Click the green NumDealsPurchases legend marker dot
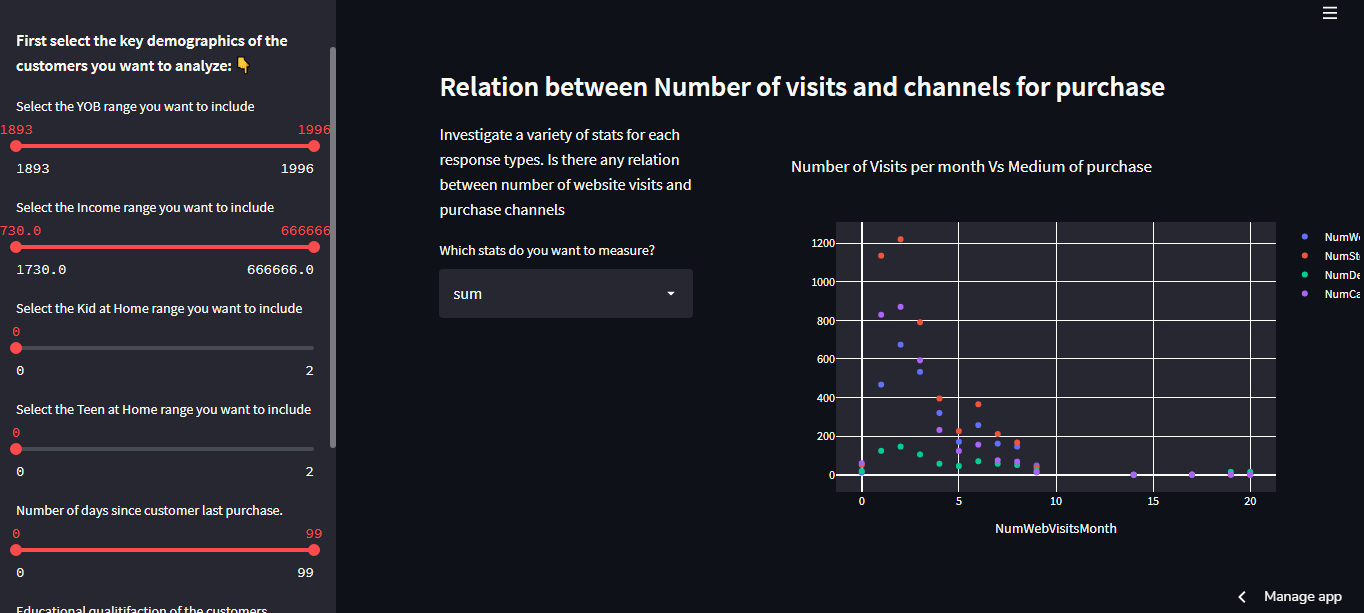1364x613 pixels. pos(1305,275)
